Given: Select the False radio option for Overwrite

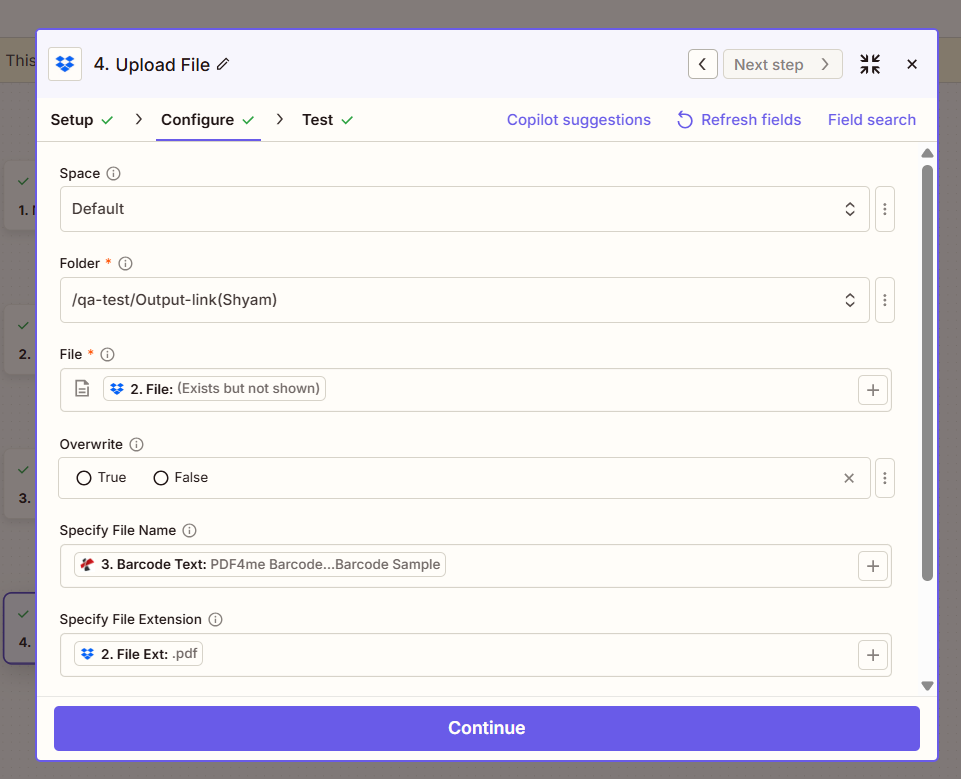Looking at the screenshot, I should click(x=161, y=478).
